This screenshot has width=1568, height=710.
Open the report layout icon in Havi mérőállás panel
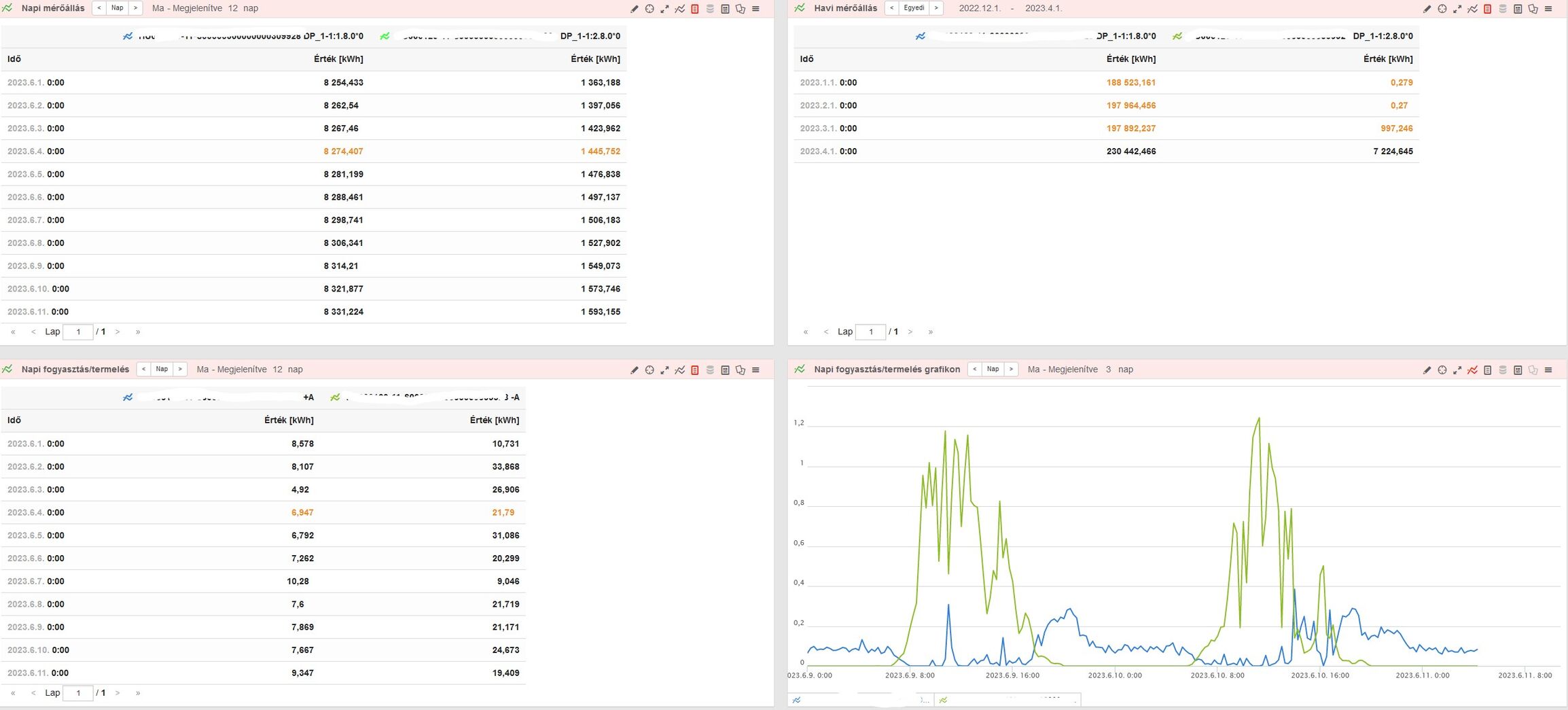pos(1518,9)
